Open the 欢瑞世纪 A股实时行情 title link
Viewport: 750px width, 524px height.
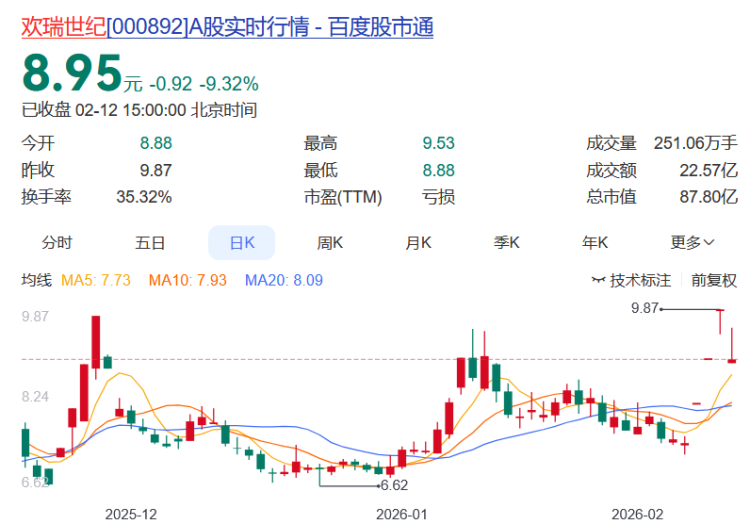(x=227, y=27)
